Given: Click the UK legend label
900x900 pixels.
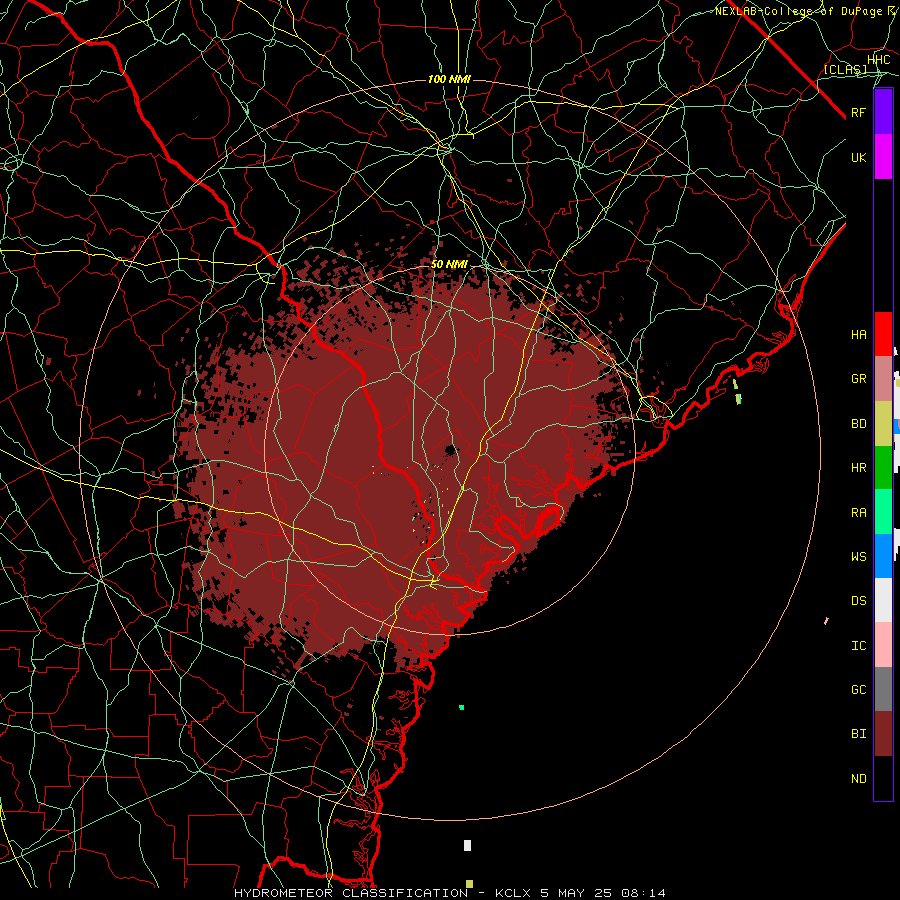Looking at the screenshot, I should pos(859,157).
